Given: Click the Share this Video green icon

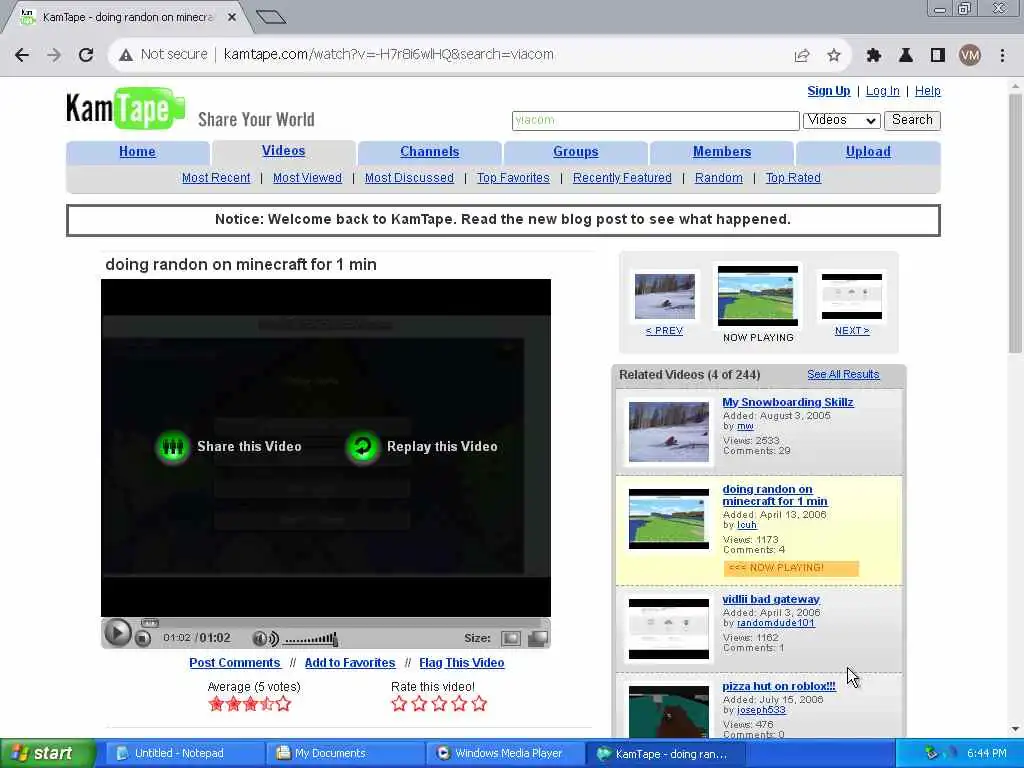Looking at the screenshot, I should coord(172,447).
